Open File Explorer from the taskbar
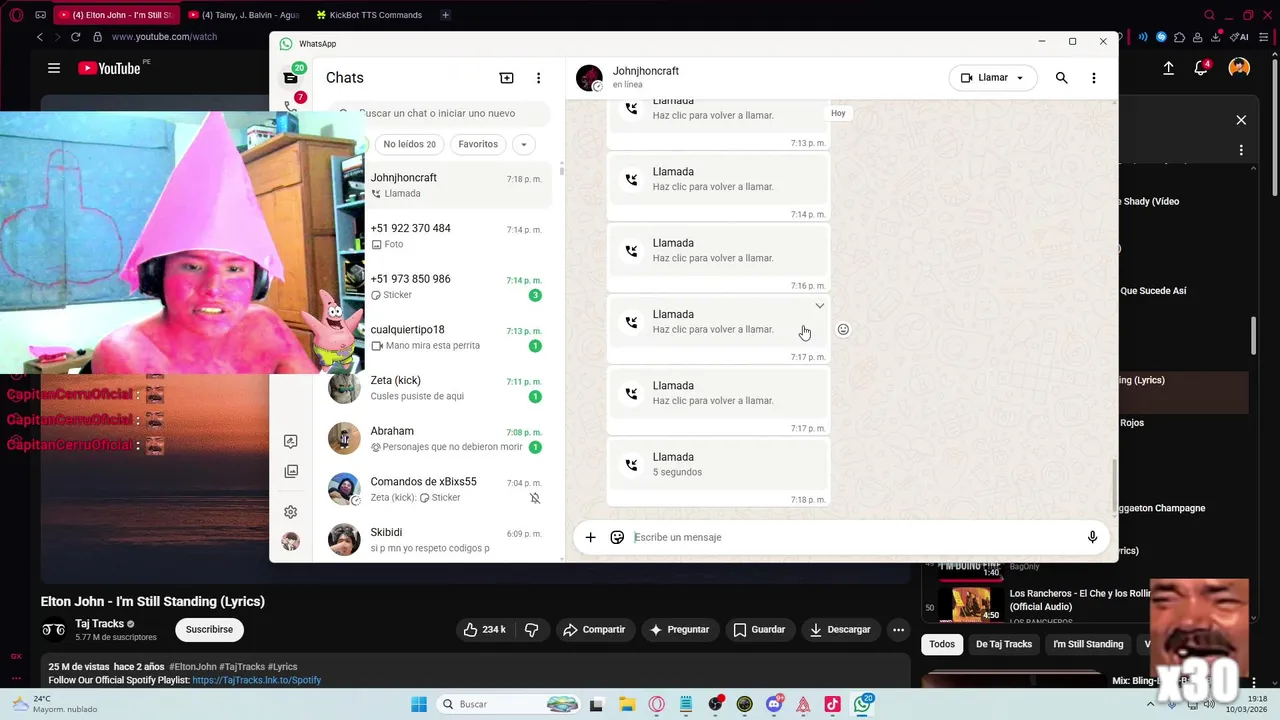 [627, 704]
